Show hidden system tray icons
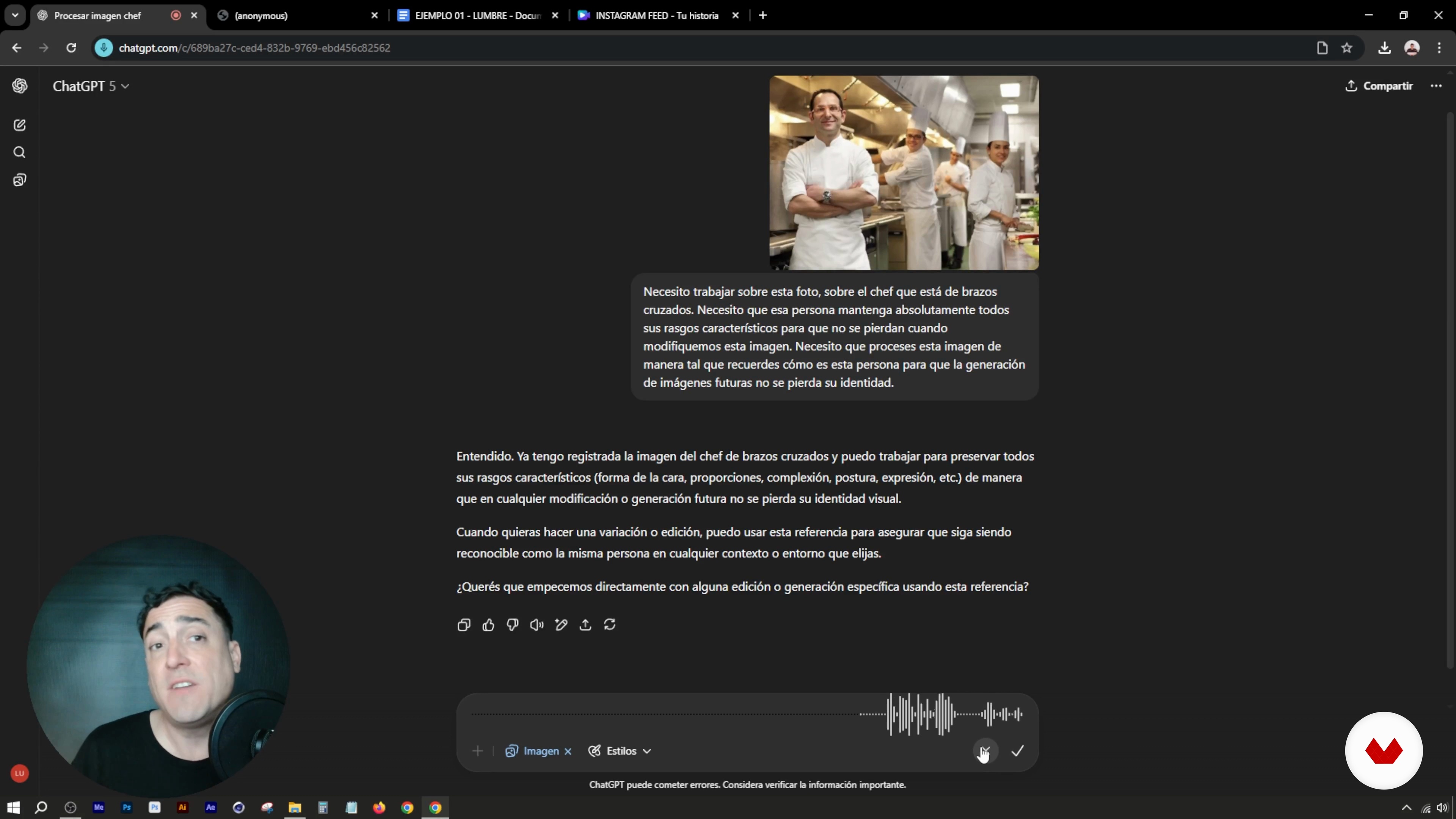Viewport: 1456px width, 819px height. point(1407,808)
